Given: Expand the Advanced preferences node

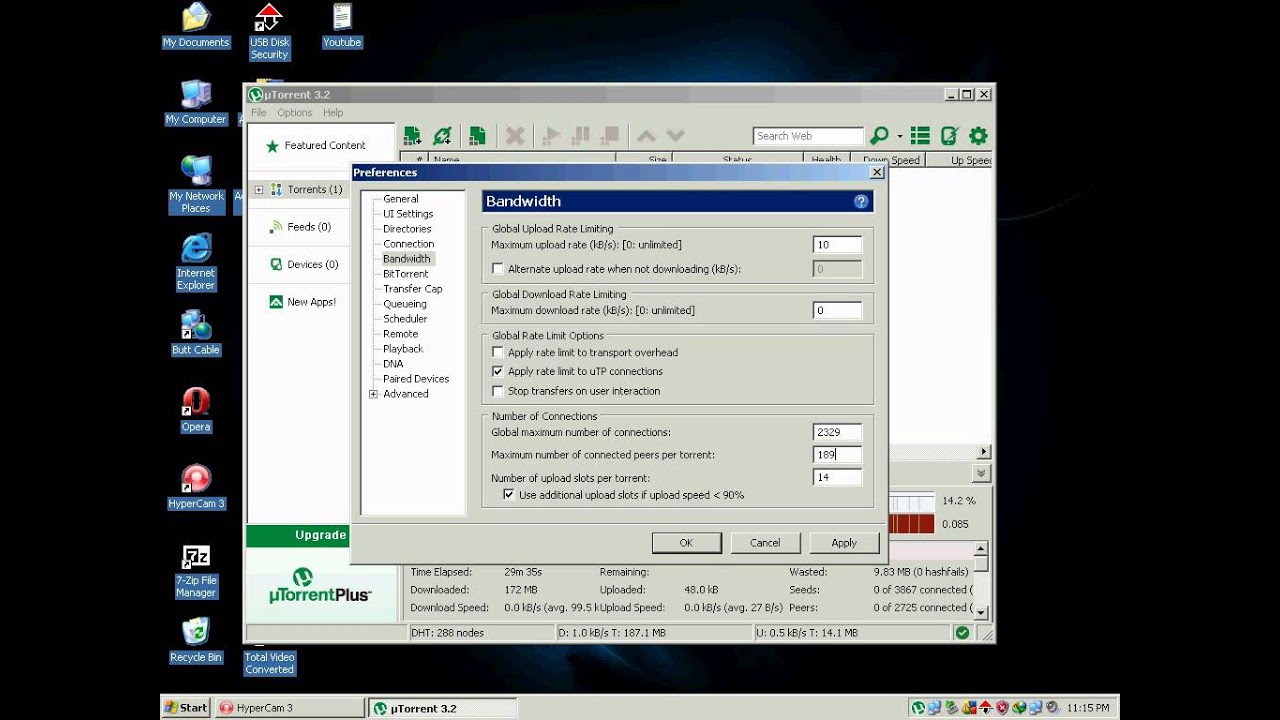Looking at the screenshot, I should pos(373,394).
